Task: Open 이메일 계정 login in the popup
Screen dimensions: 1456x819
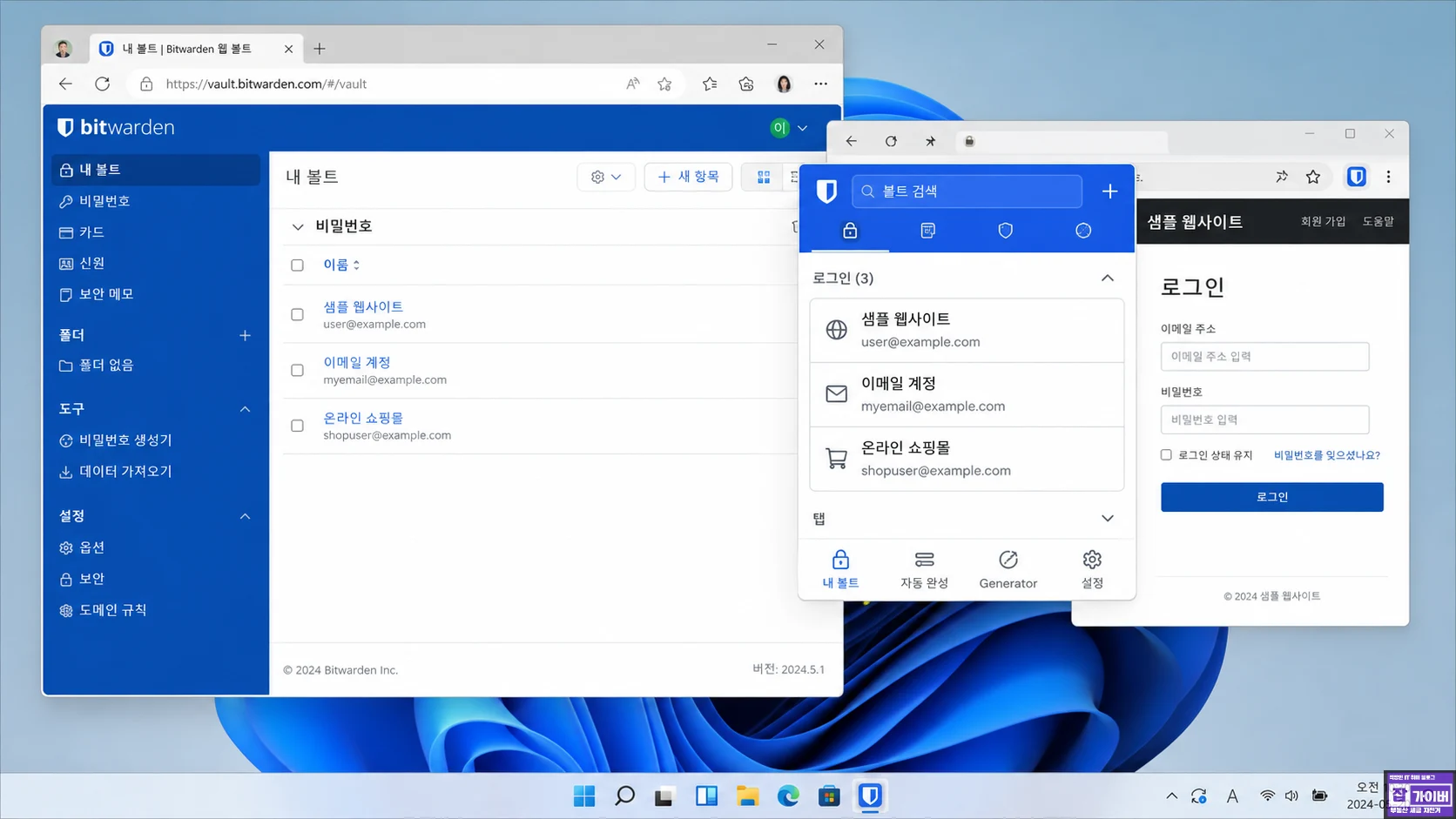Action: [967, 394]
